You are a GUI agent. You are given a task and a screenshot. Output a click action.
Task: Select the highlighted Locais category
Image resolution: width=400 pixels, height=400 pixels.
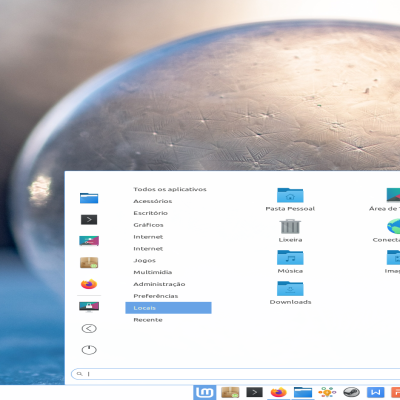tap(168, 308)
